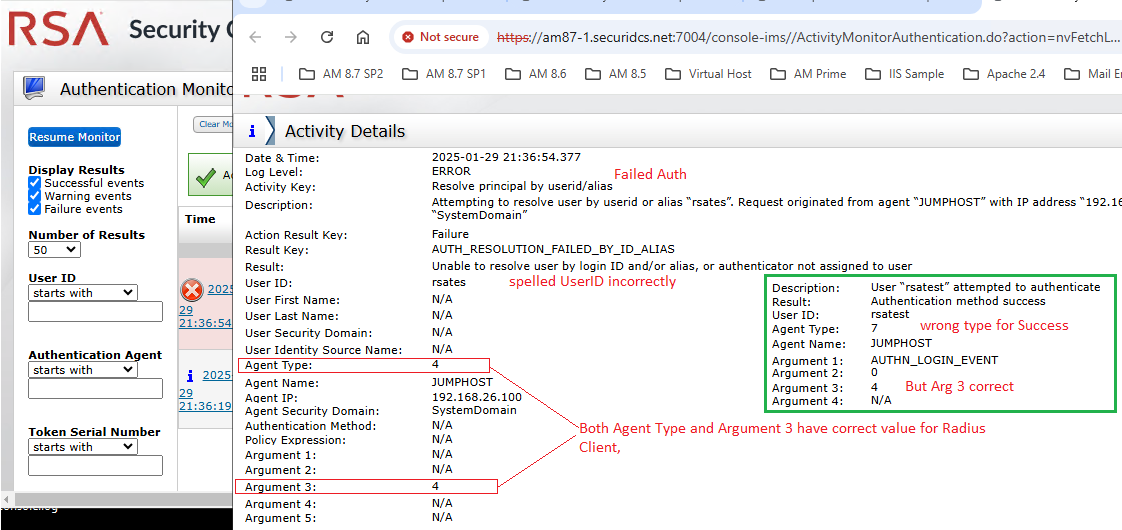Open the AM 8.7 SP2 bookmark folder
Screen dimensions: 1122x530
tap(341, 74)
